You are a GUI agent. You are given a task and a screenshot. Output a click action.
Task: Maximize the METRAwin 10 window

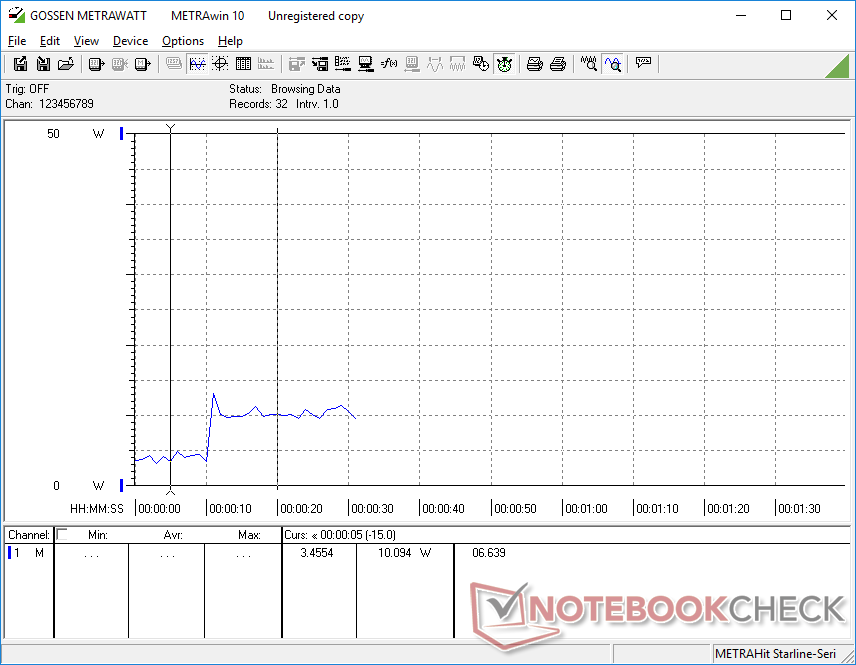[x=786, y=15]
